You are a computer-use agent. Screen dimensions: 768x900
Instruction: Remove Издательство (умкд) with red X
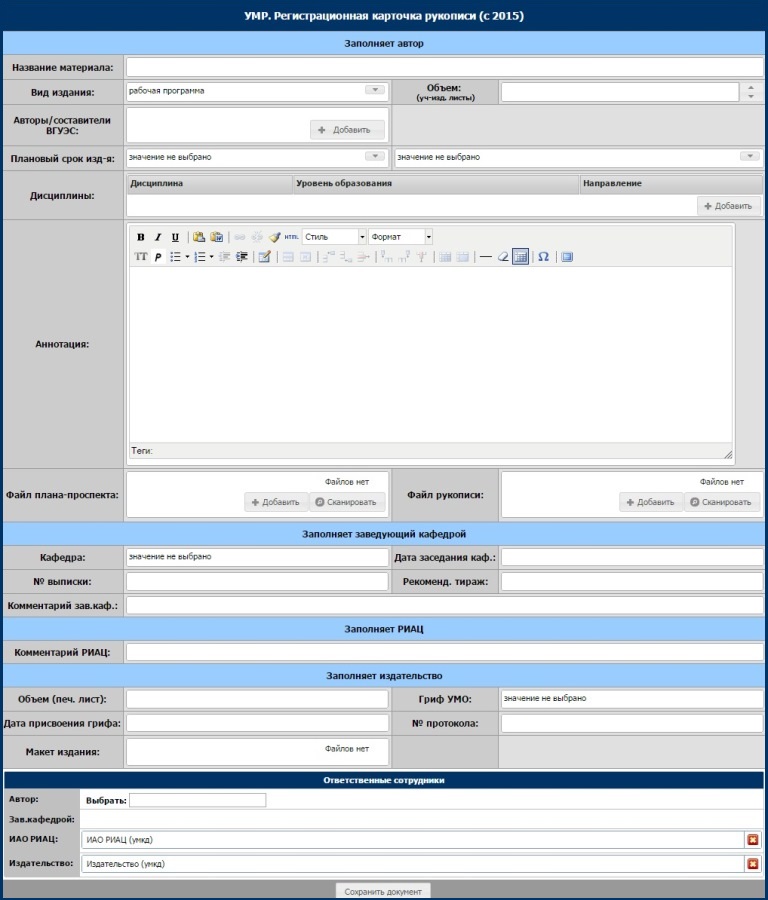click(753, 863)
